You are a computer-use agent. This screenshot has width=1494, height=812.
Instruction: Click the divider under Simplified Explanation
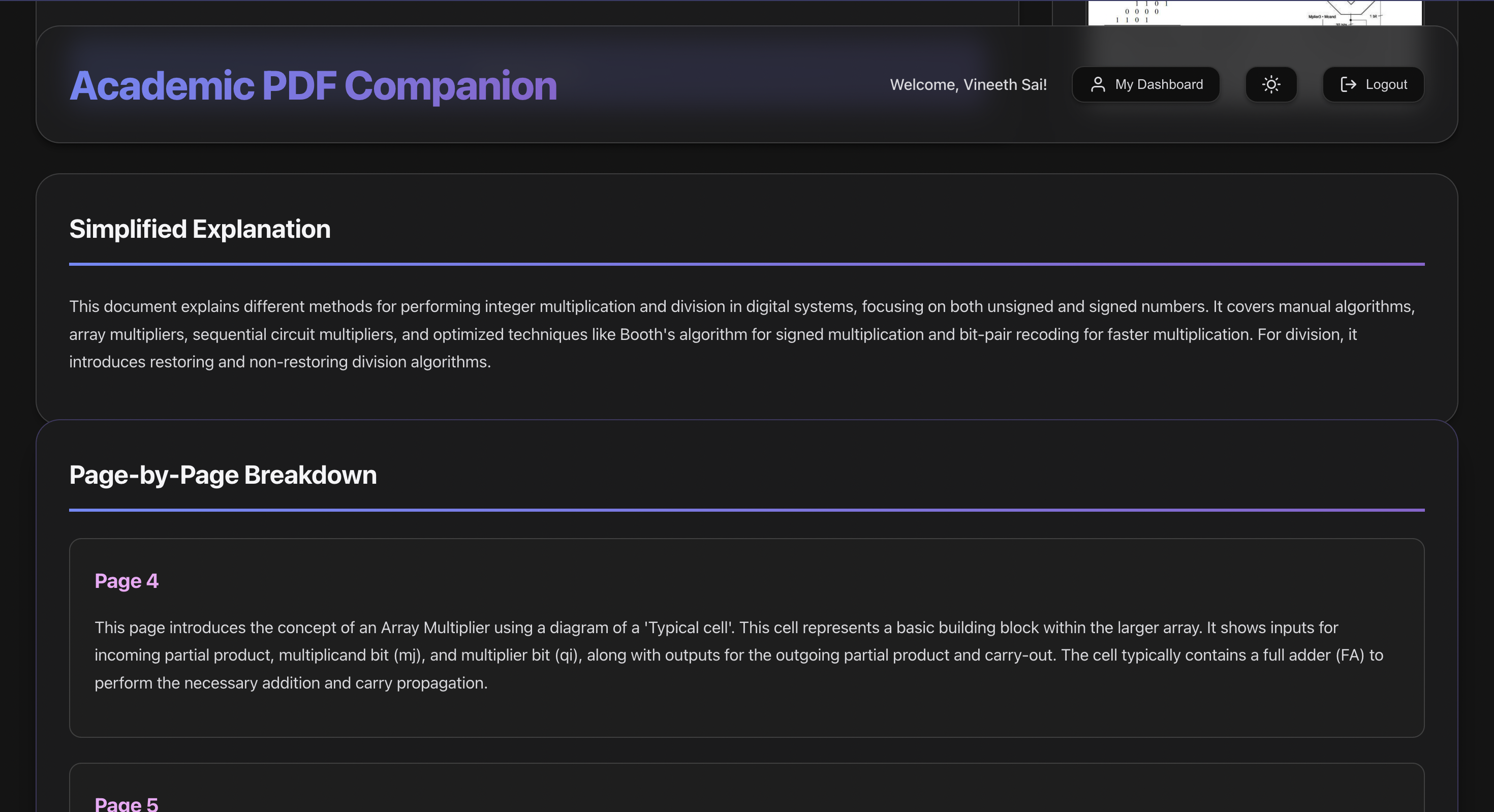tap(746, 264)
